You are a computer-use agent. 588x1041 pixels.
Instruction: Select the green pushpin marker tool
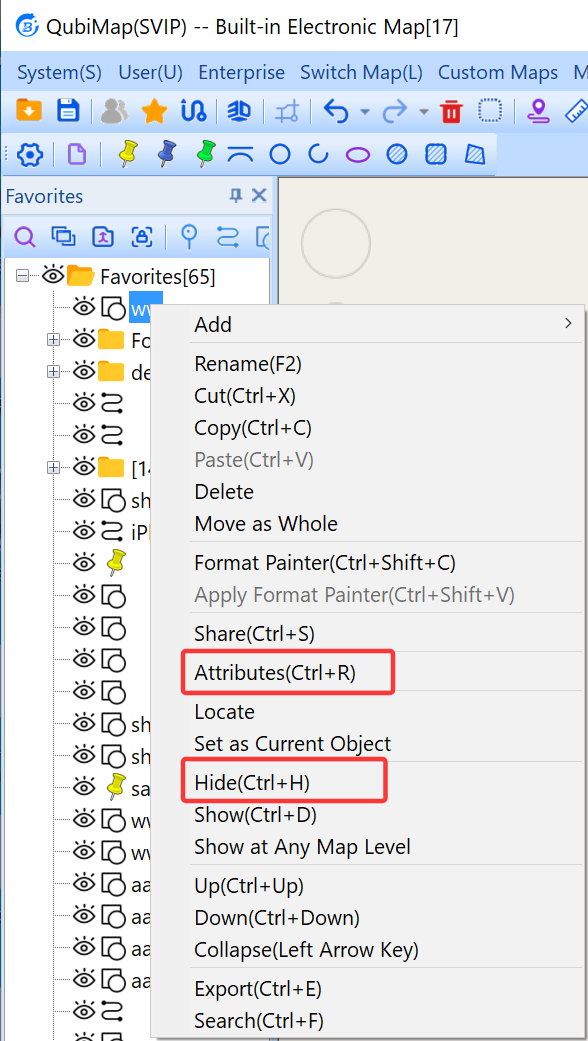(206, 154)
